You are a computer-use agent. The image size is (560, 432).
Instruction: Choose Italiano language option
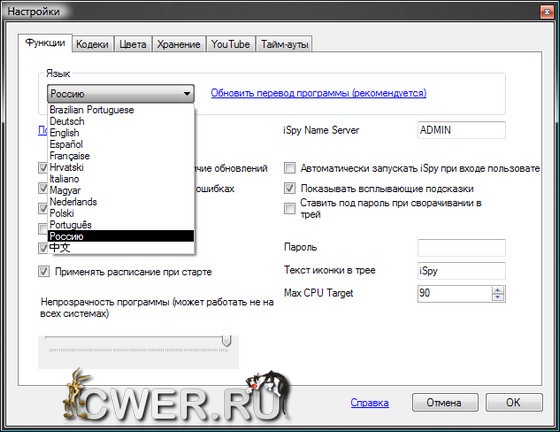pos(121,179)
